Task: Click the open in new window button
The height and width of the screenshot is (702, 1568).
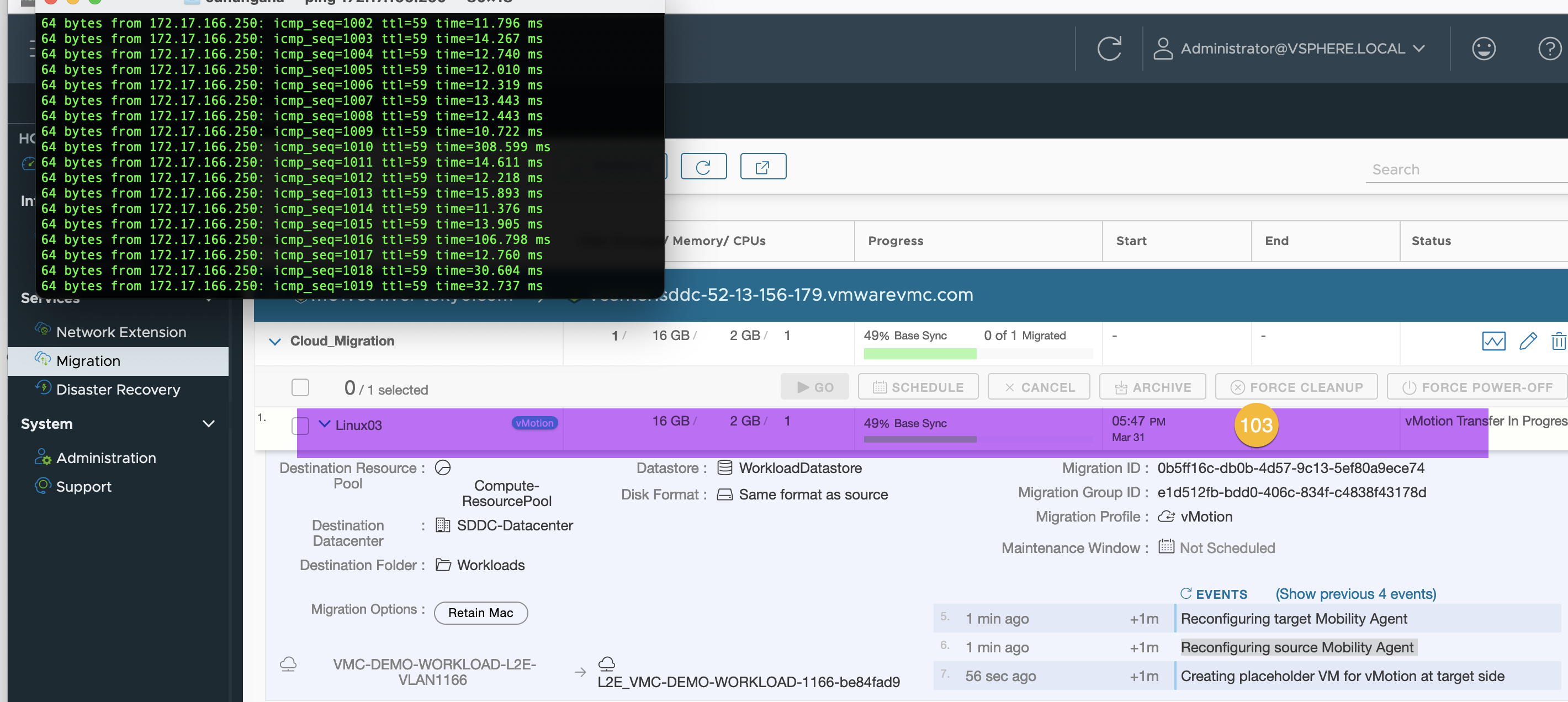Action: tap(762, 167)
